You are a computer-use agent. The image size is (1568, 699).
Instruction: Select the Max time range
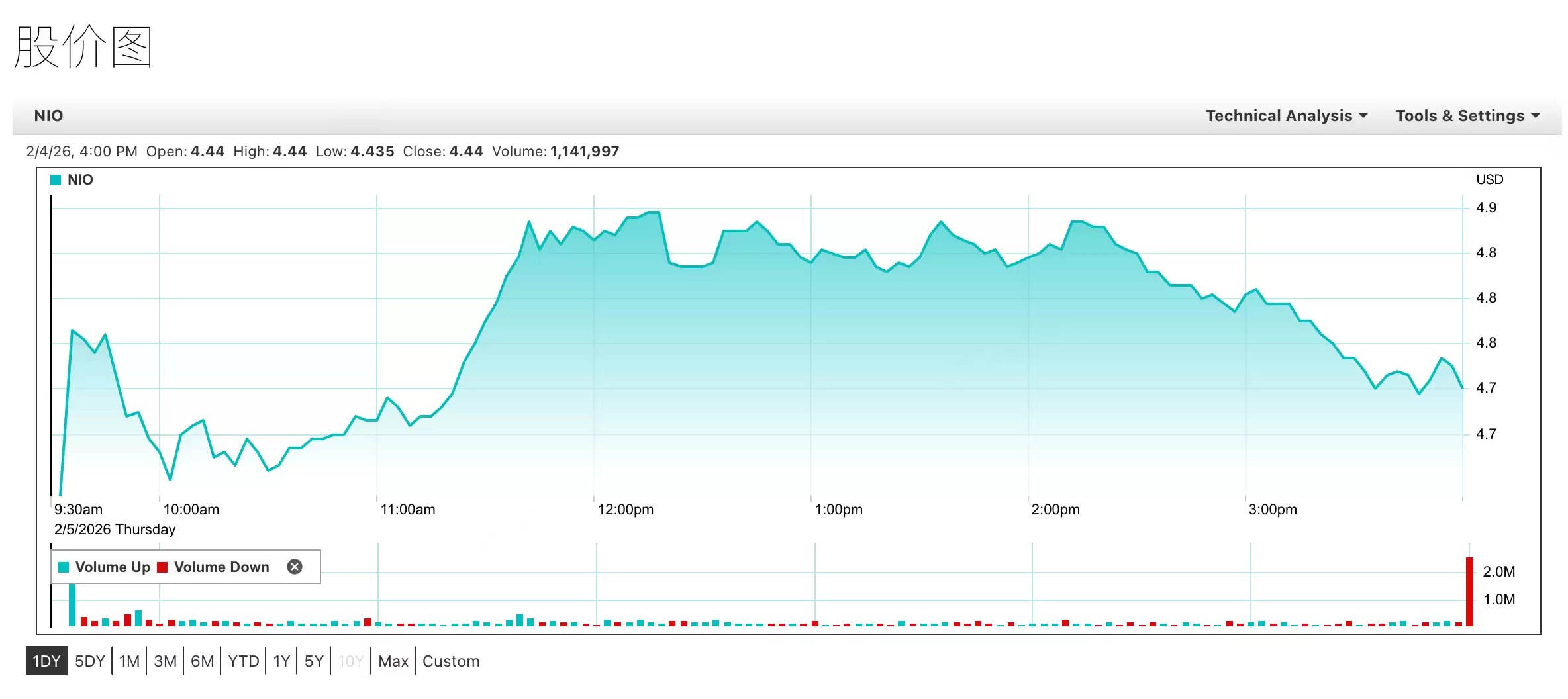pos(393,661)
